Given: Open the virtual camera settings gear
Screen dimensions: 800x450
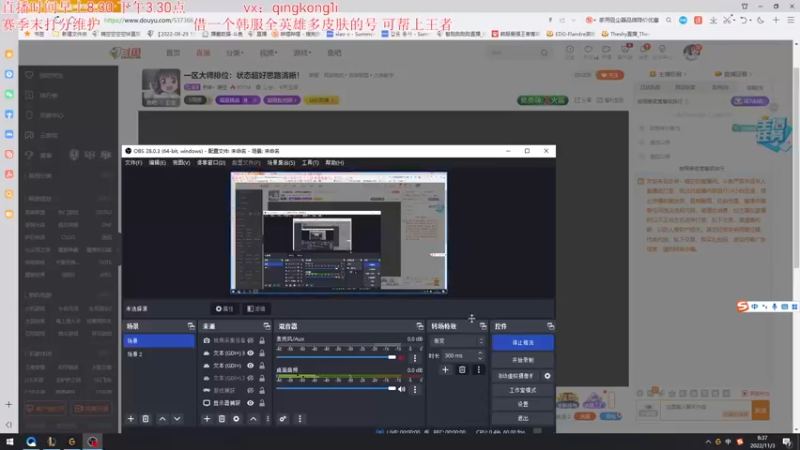Looking at the screenshot, I should tap(547, 376).
